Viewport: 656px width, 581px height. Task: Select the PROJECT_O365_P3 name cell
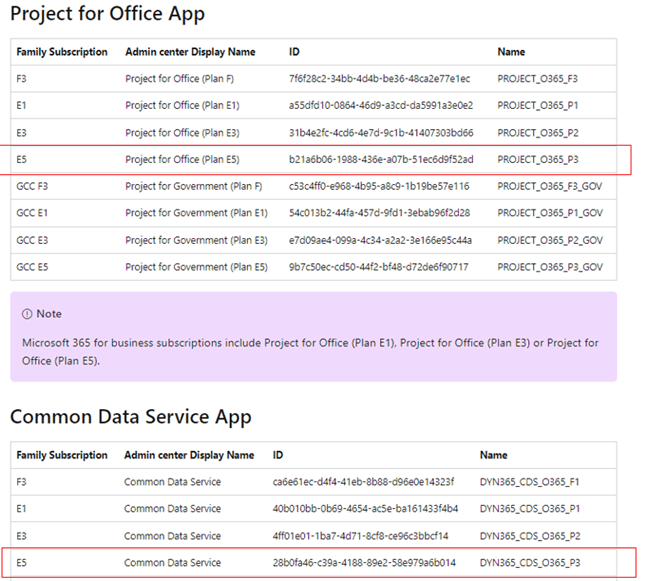click(x=537, y=159)
